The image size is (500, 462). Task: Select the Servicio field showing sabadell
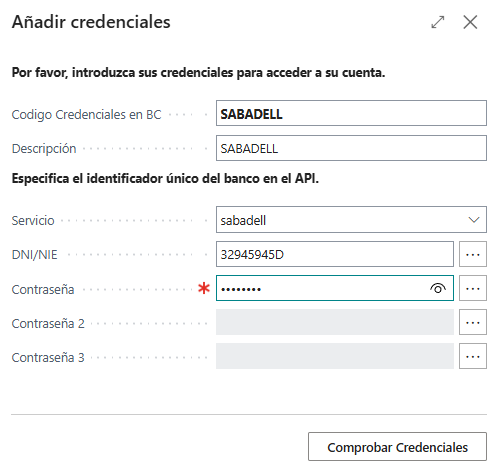point(351,220)
